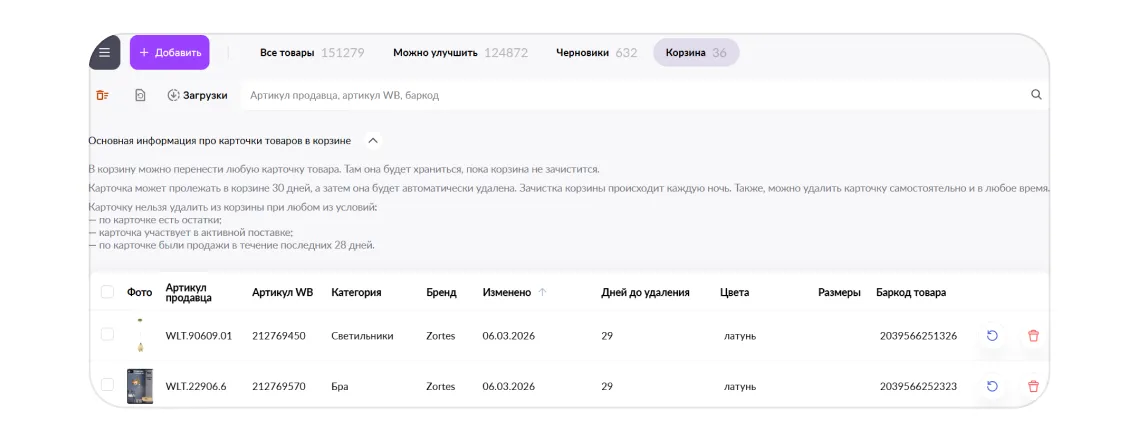Delete the WLT.22906.6 card permanently
Image resolution: width=1138 pixels, height=443 pixels.
tap(1033, 386)
